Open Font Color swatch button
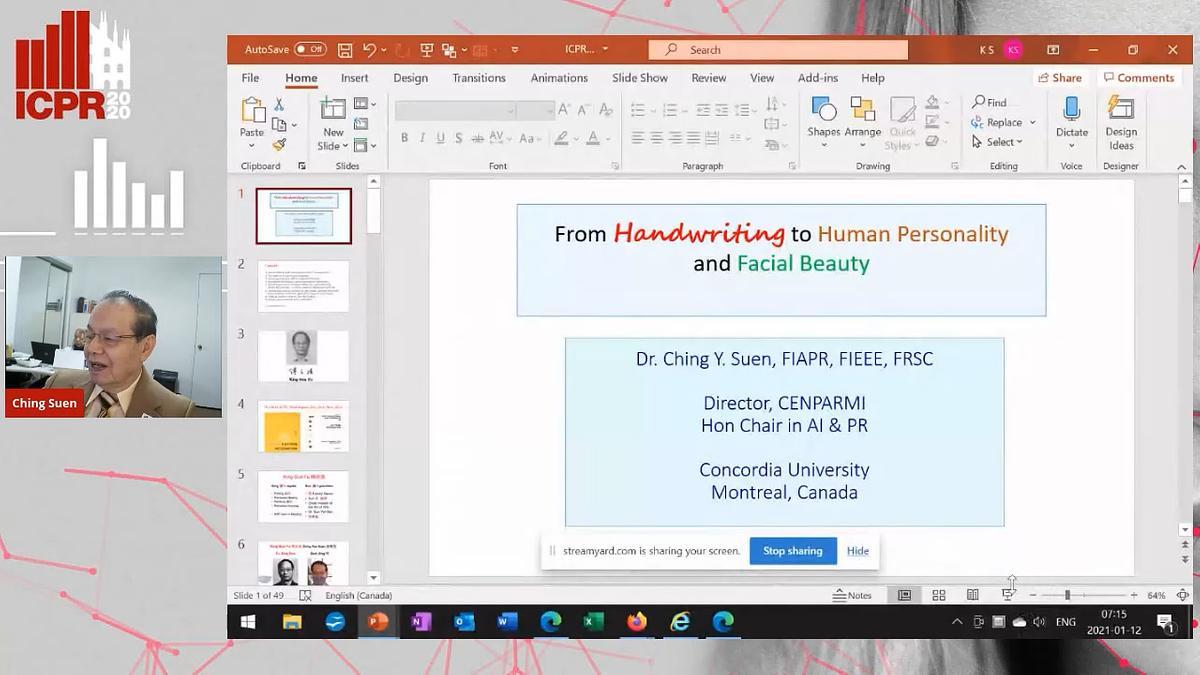This screenshot has width=1200, height=675. pos(593,138)
